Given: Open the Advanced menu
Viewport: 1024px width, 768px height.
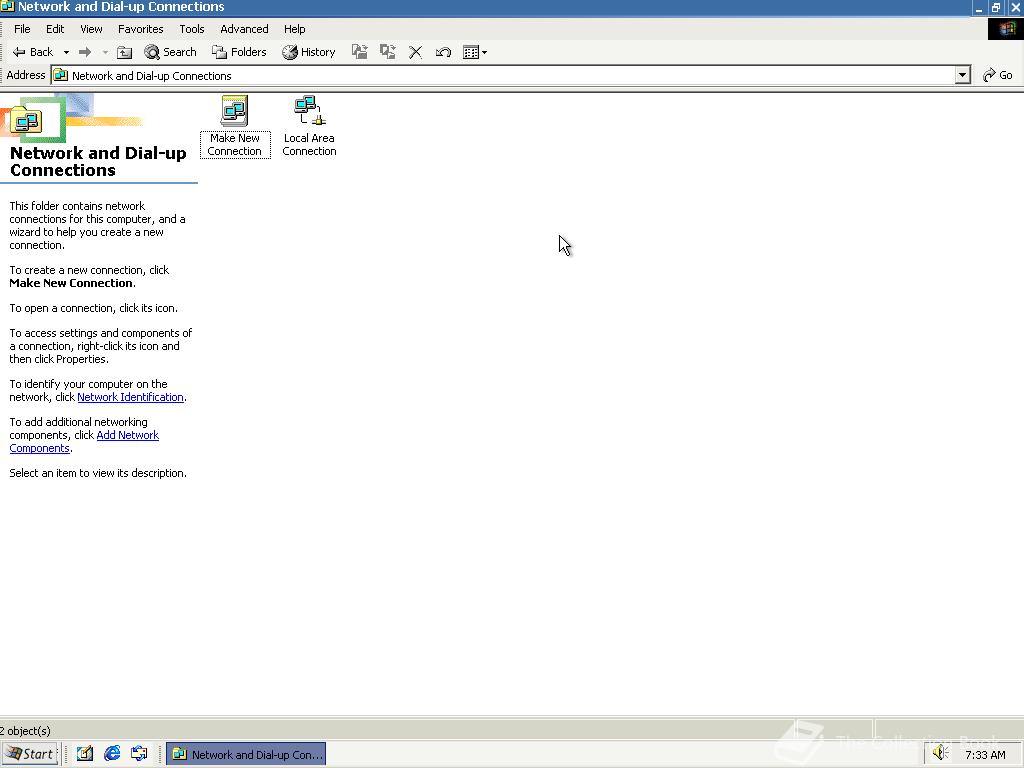Looking at the screenshot, I should 244,29.
